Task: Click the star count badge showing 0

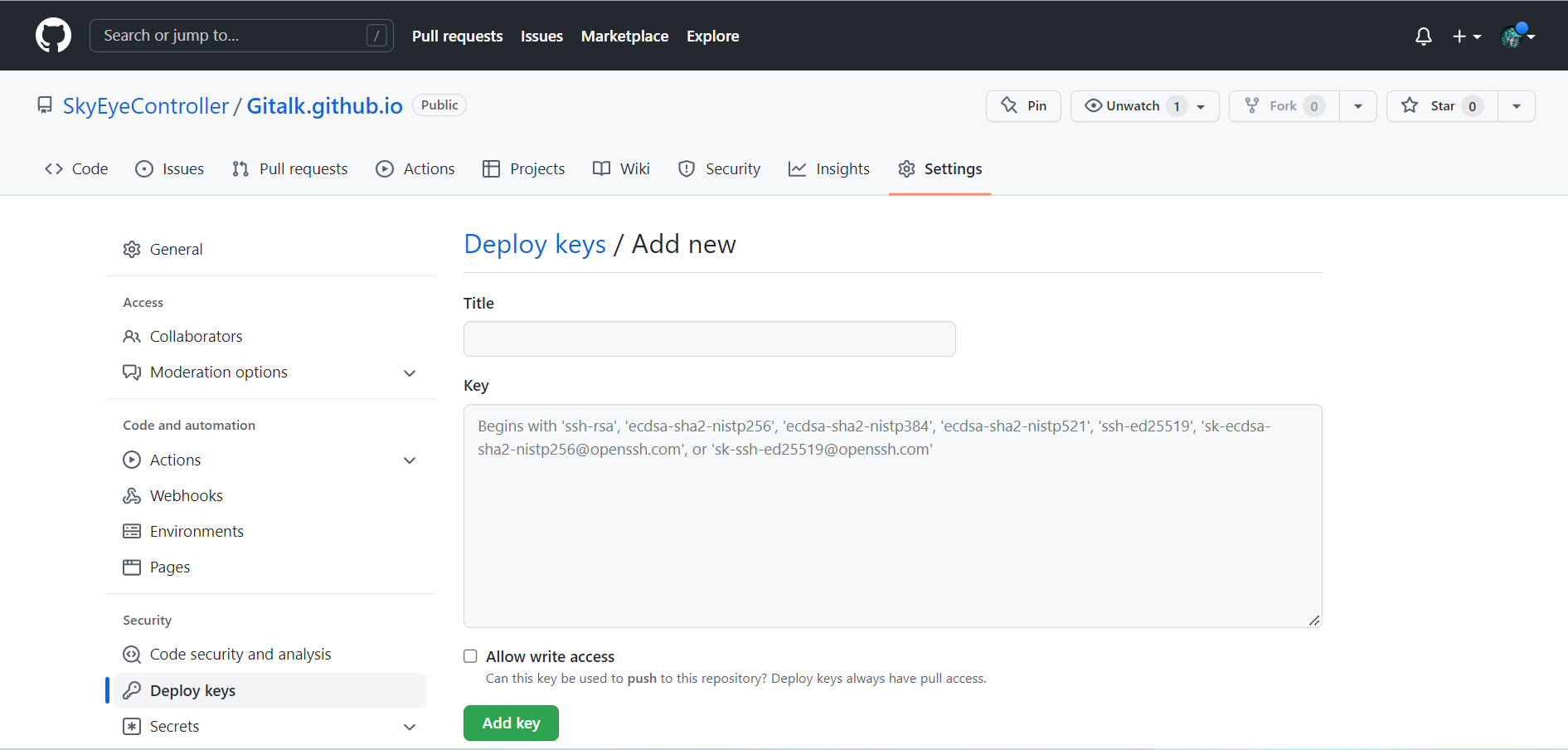Action: (x=1473, y=106)
